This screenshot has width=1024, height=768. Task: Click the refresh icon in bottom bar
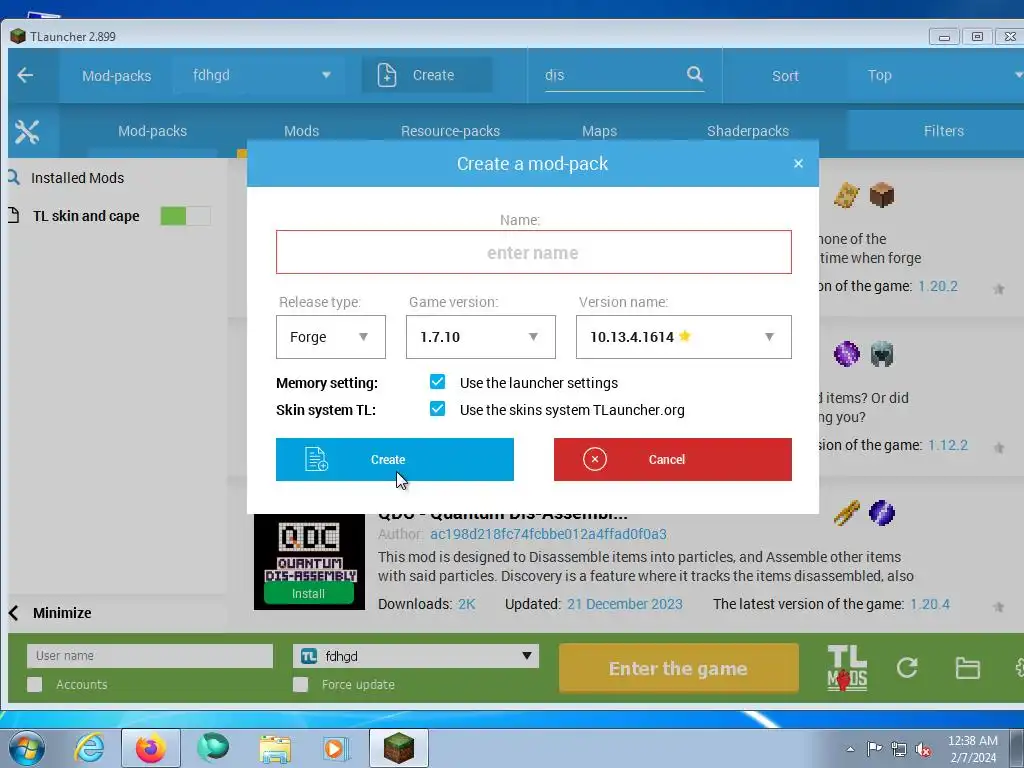tap(906, 667)
